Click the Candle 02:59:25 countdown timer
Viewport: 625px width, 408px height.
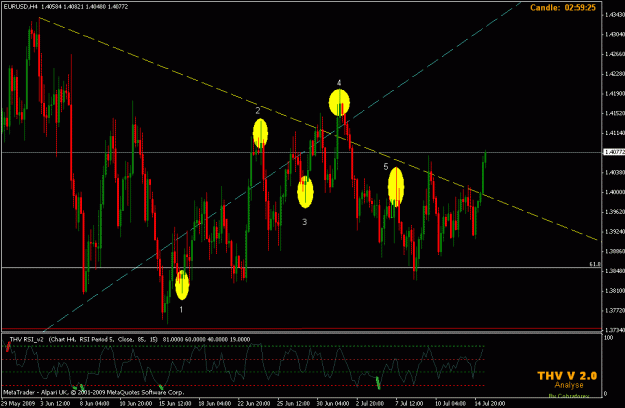coord(563,8)
